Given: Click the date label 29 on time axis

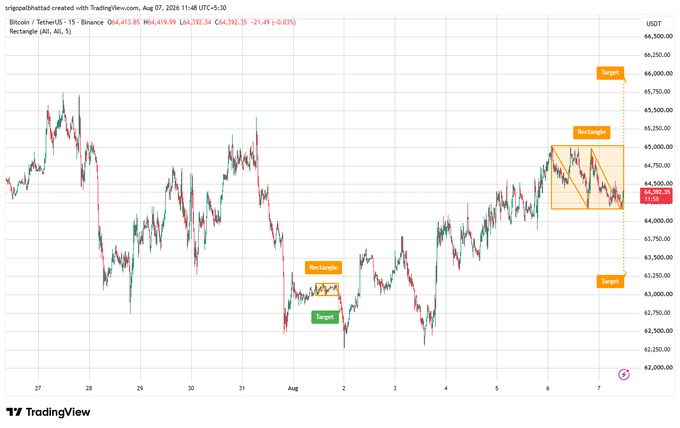Looking at the screenshot, I should pos(140,388).
